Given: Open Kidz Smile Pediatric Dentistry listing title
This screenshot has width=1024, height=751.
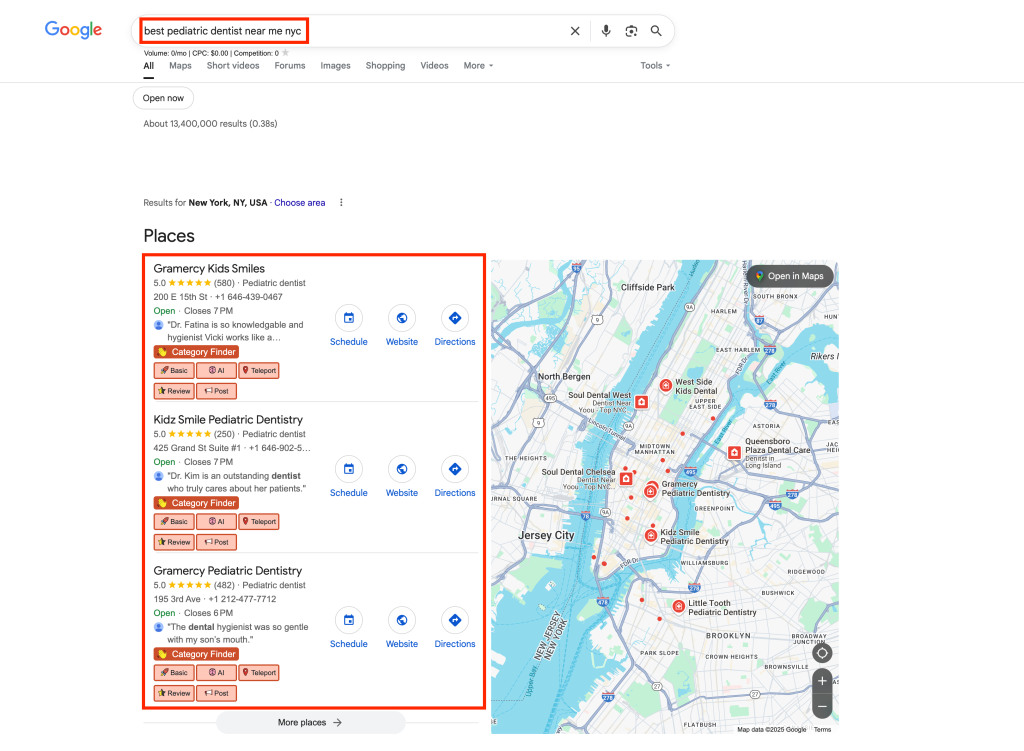Looking at the screenshot, I should pos(228,419).
